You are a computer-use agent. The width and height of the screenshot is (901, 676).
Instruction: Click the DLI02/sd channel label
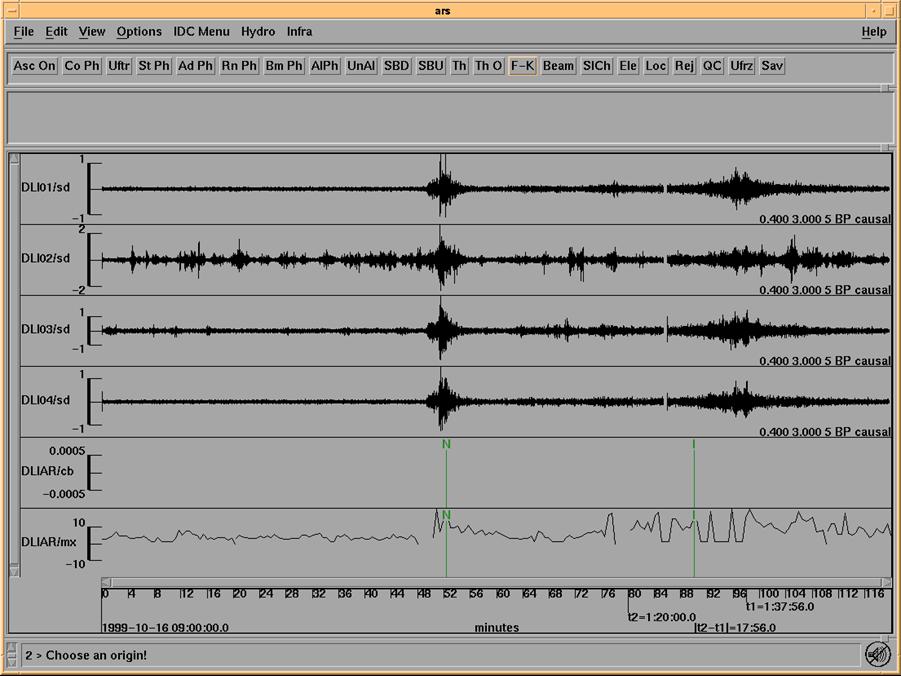point(48,260)
